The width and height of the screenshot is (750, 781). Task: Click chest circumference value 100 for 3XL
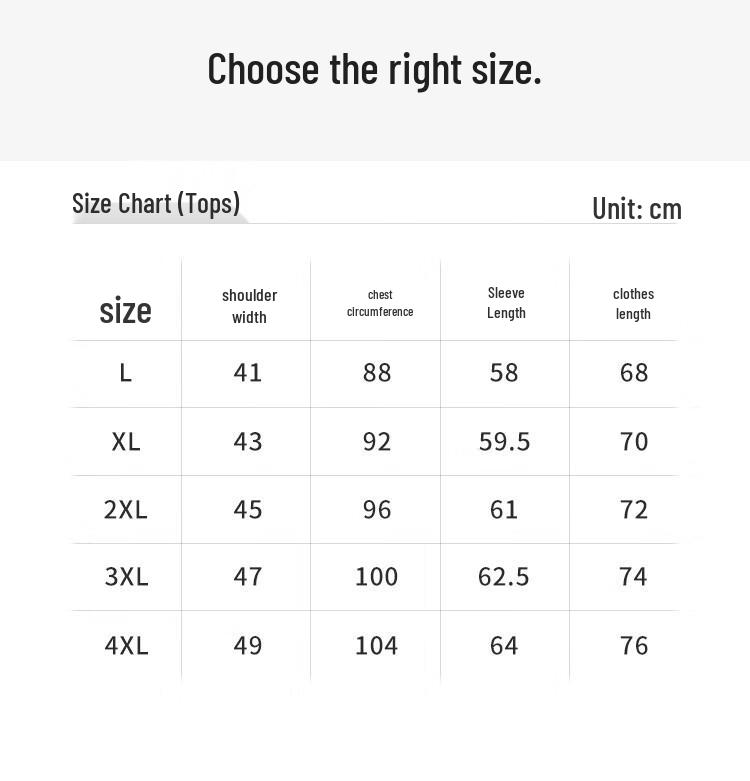point(376,577)
